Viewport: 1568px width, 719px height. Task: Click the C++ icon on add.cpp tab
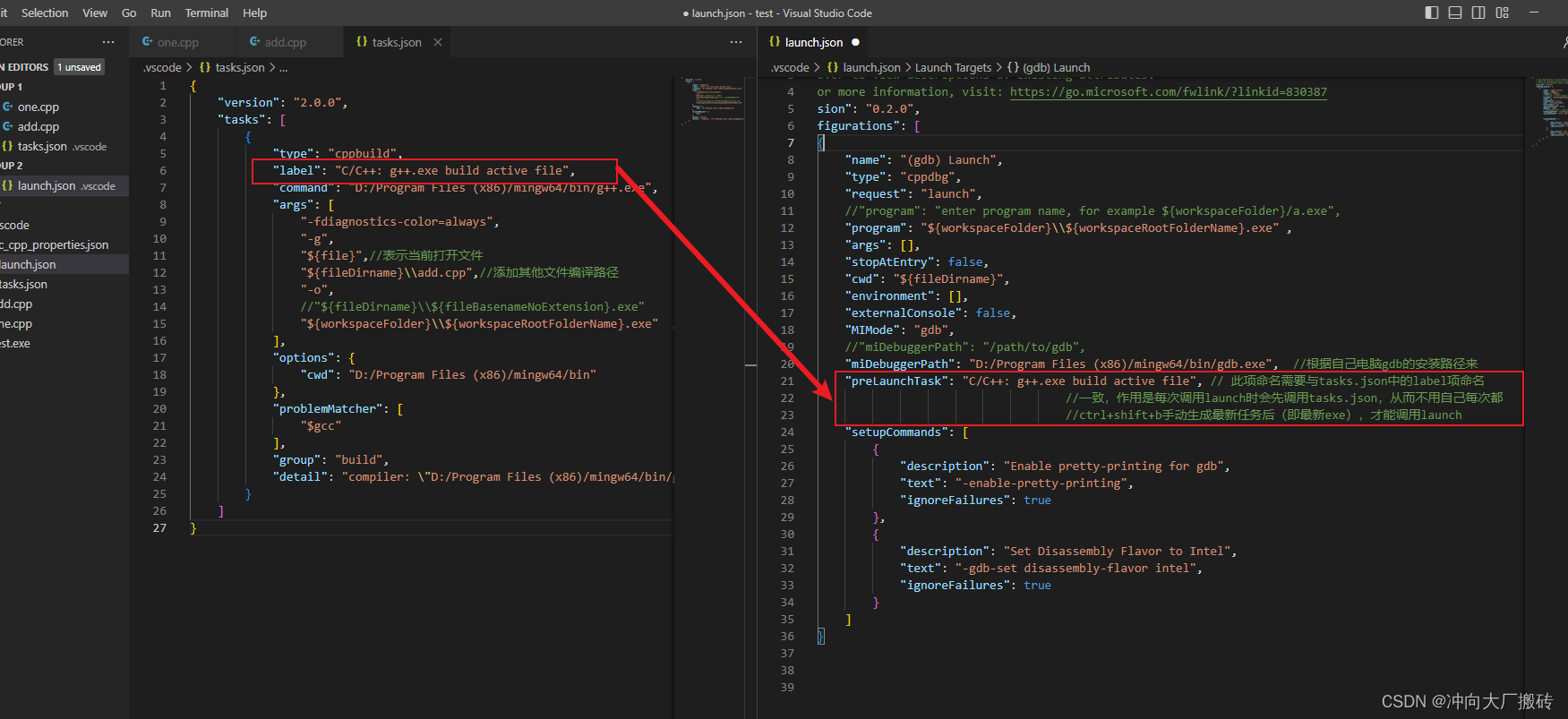[254, 42]
